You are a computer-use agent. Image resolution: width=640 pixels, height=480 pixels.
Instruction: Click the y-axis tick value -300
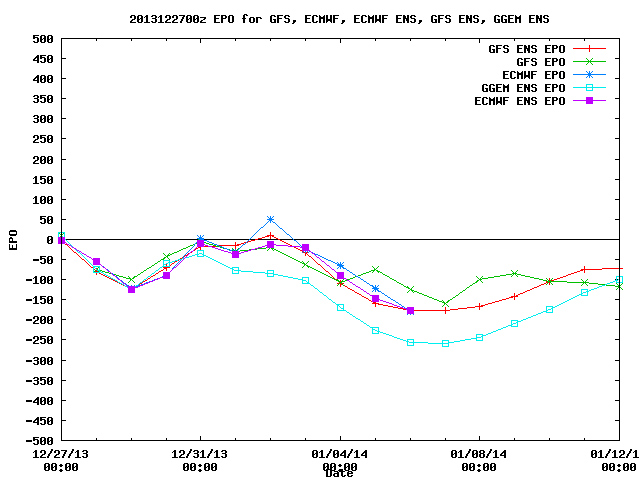(x=40, y=361)
